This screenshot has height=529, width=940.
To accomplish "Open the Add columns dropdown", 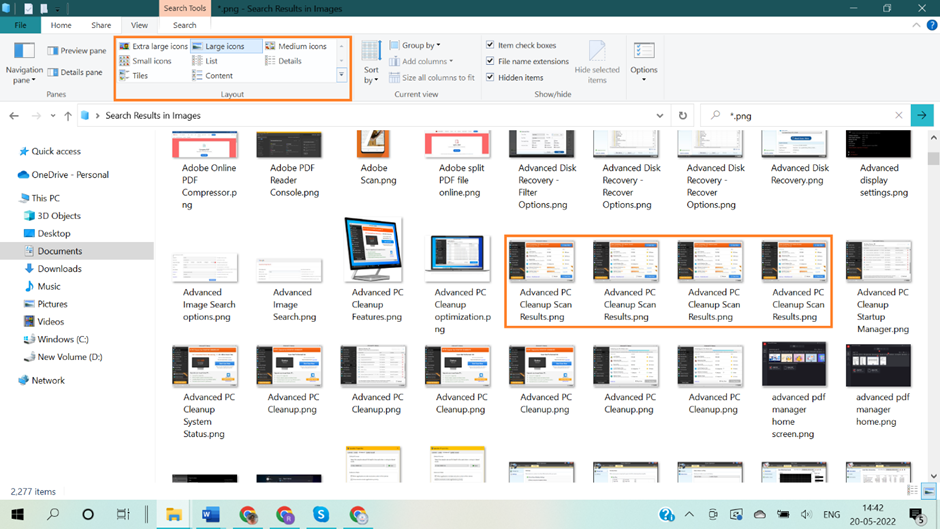I will 421,61.
